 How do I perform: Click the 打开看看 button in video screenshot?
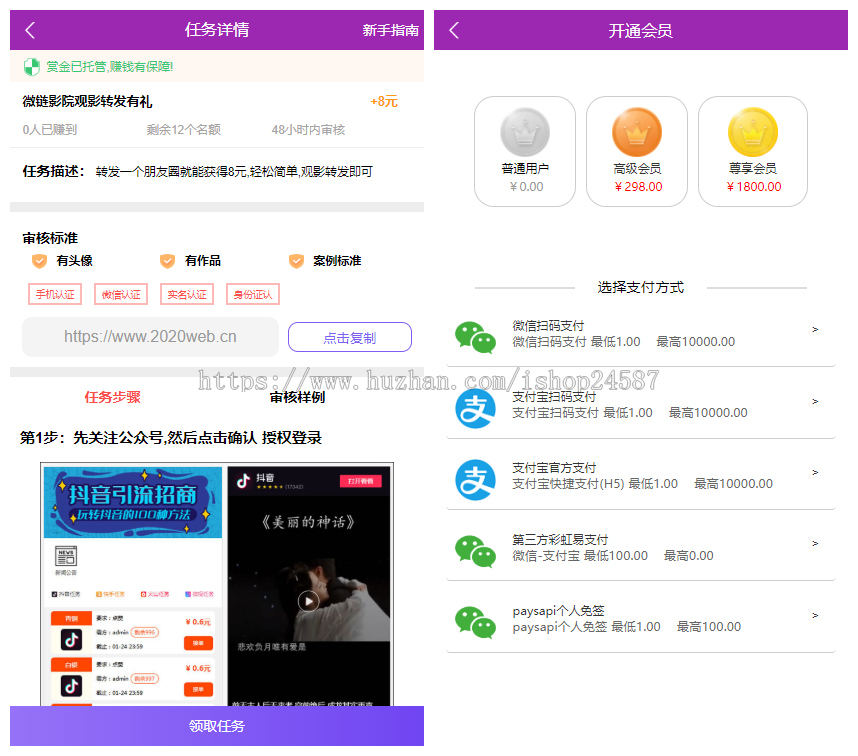pyautogui.click(x=361, y=481)
